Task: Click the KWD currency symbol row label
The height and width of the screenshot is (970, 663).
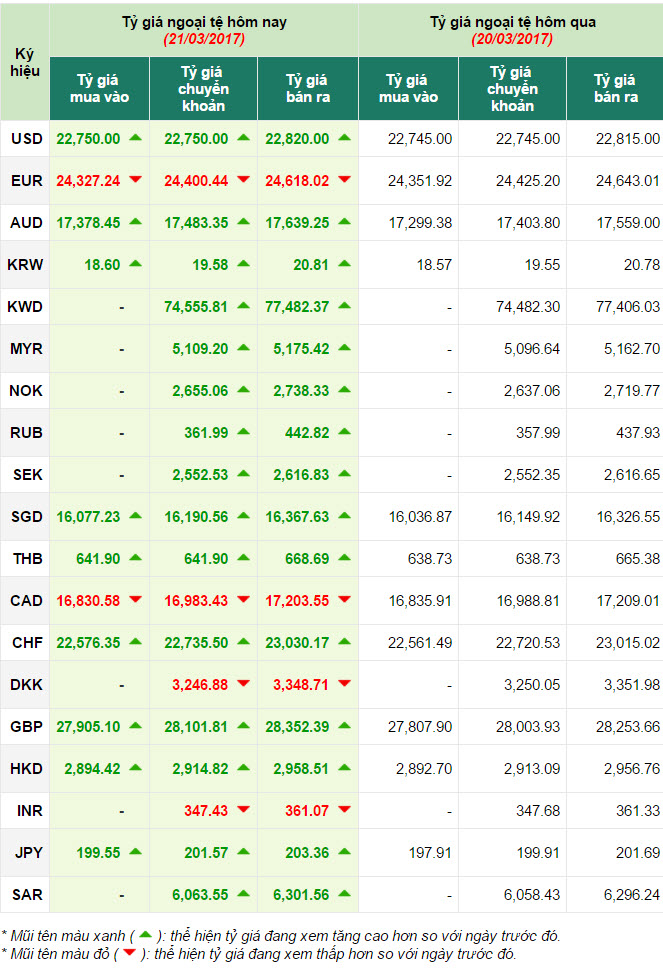Action: (x=25, y=307)
